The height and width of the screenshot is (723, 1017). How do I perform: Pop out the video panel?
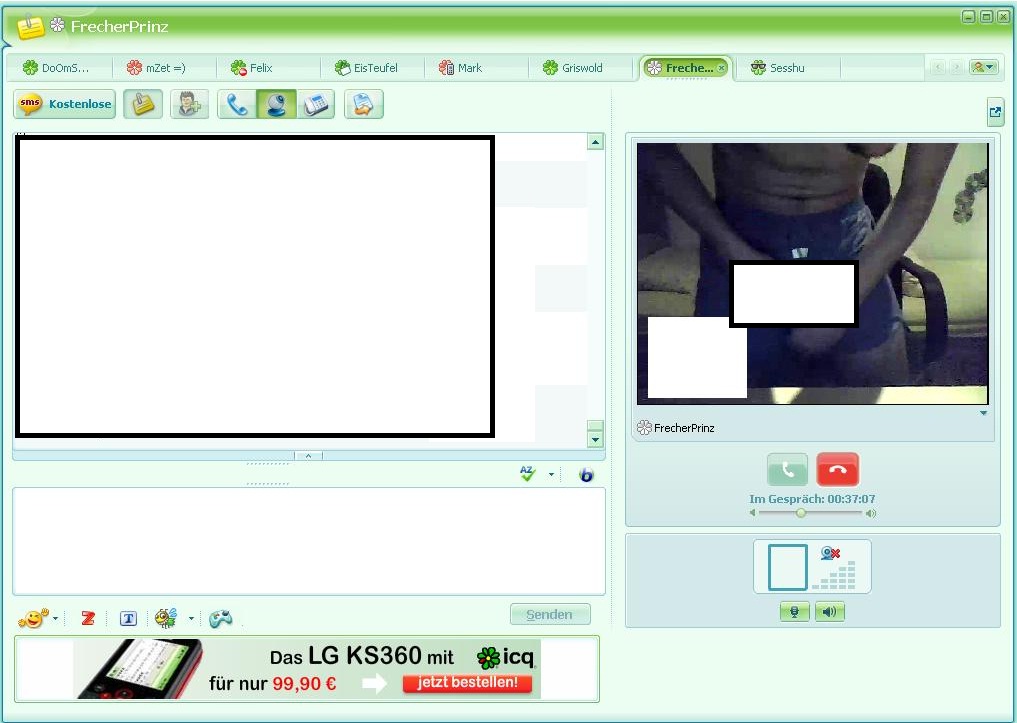[995, 112]
